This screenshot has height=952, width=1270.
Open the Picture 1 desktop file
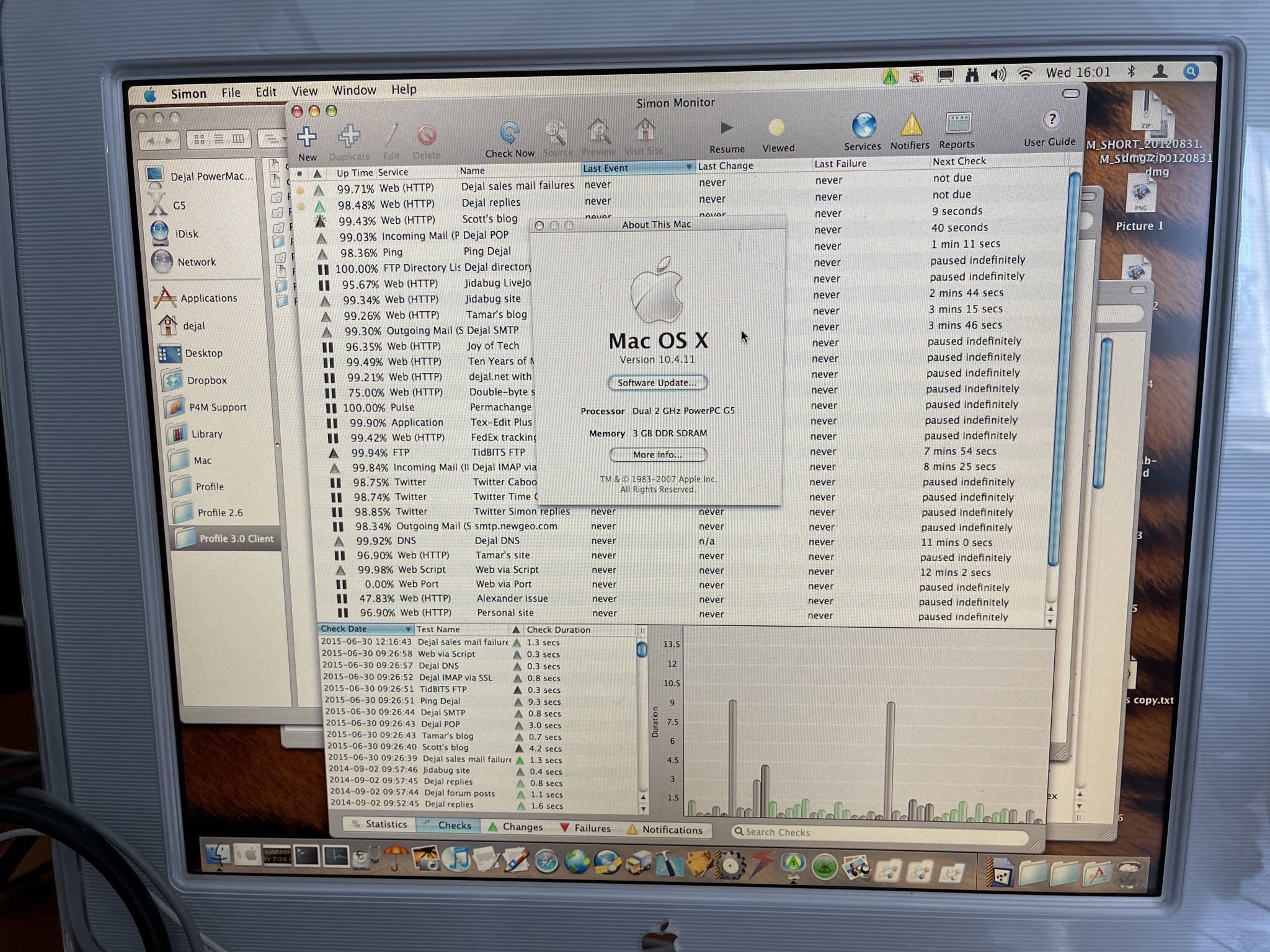pos(1140,203)
